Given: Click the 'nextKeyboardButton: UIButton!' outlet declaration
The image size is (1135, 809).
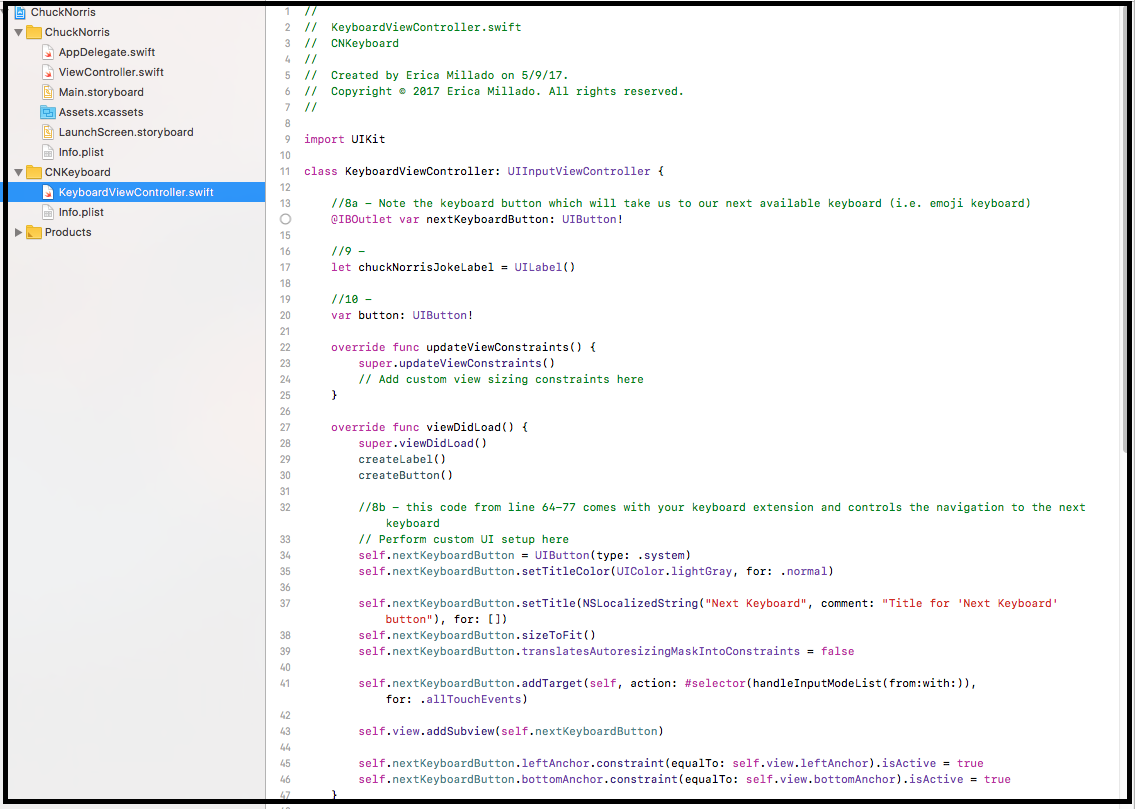Looking at the screenshot, I should click(524, 219).
